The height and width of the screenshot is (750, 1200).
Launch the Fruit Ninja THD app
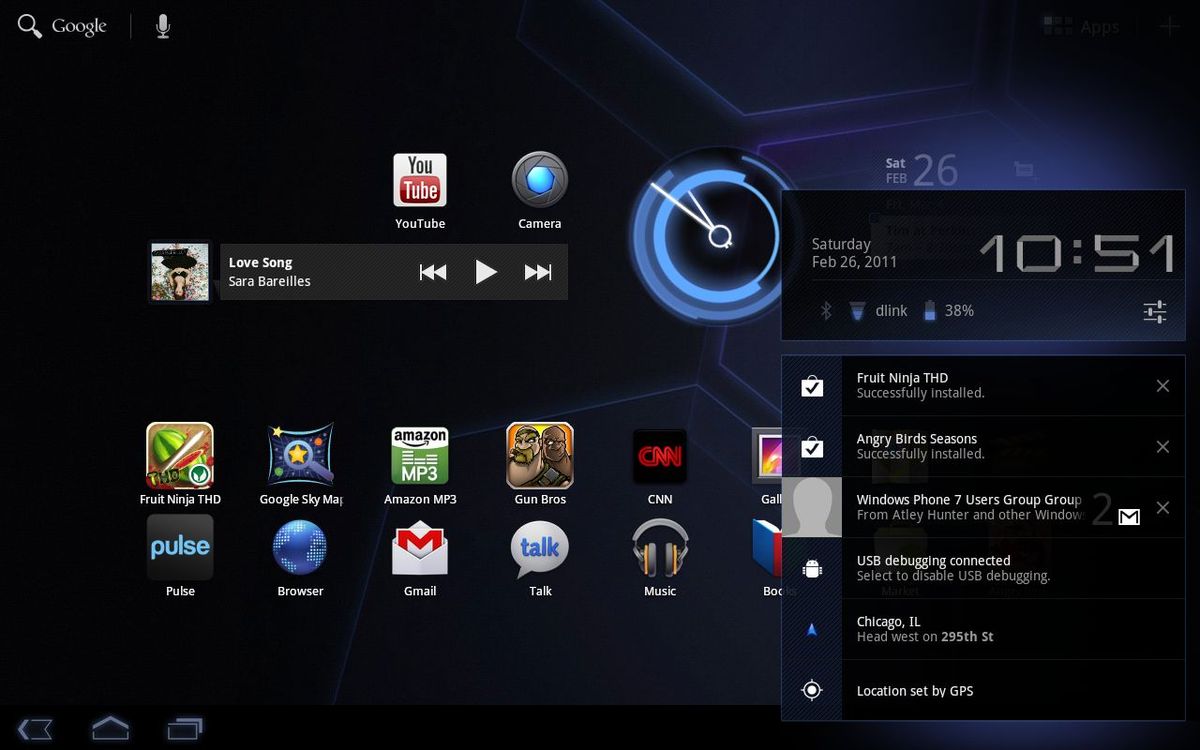(180, 455)
